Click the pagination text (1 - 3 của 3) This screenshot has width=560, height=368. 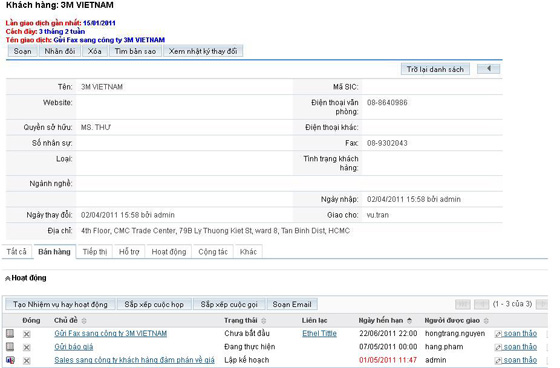click(x=512, y=304)
